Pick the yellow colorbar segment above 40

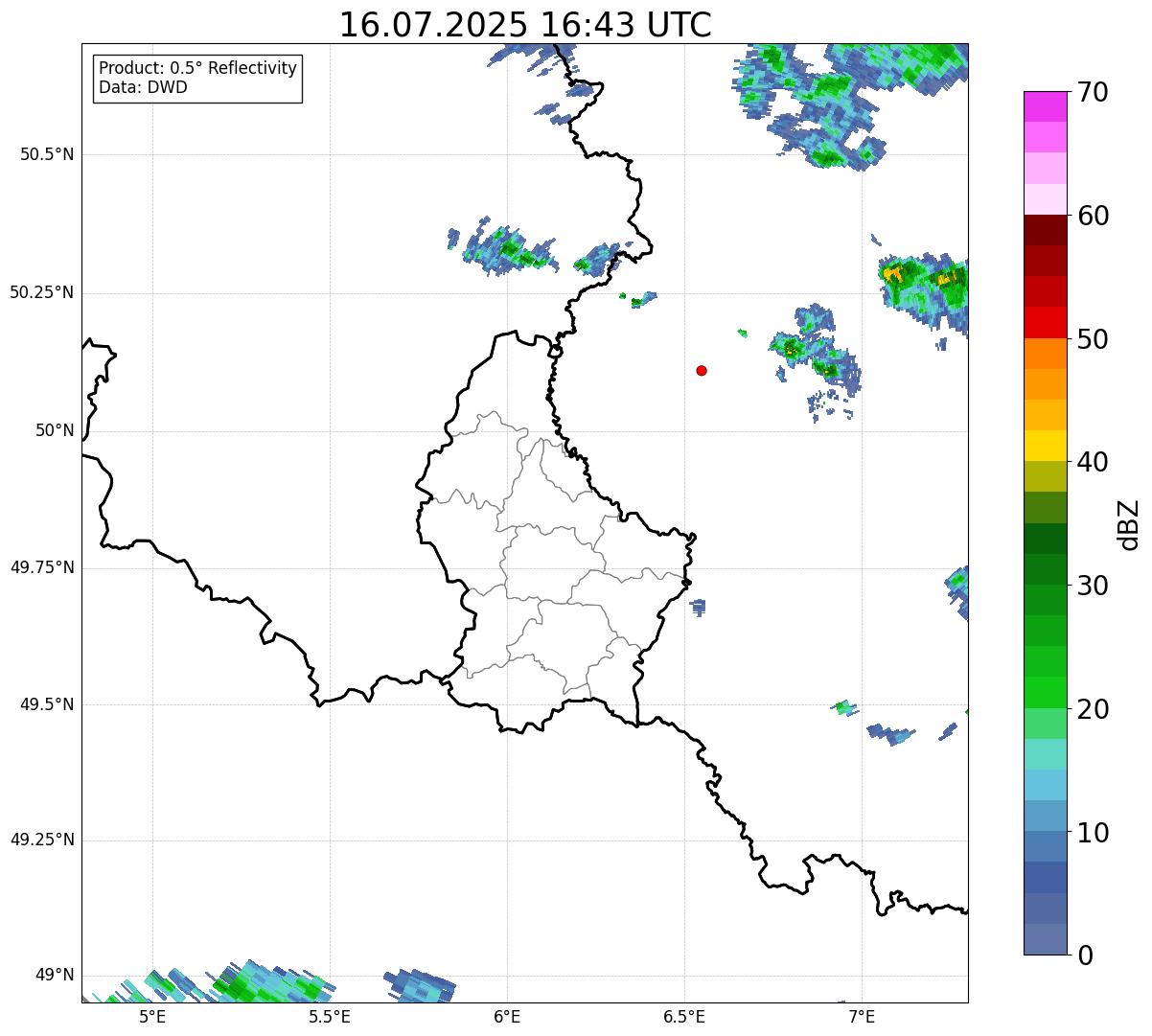(1045, 446)
